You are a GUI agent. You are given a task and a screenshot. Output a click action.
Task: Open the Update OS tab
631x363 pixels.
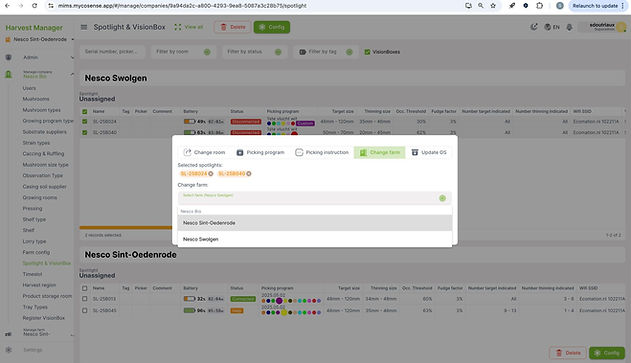click(x=429, y=152)
